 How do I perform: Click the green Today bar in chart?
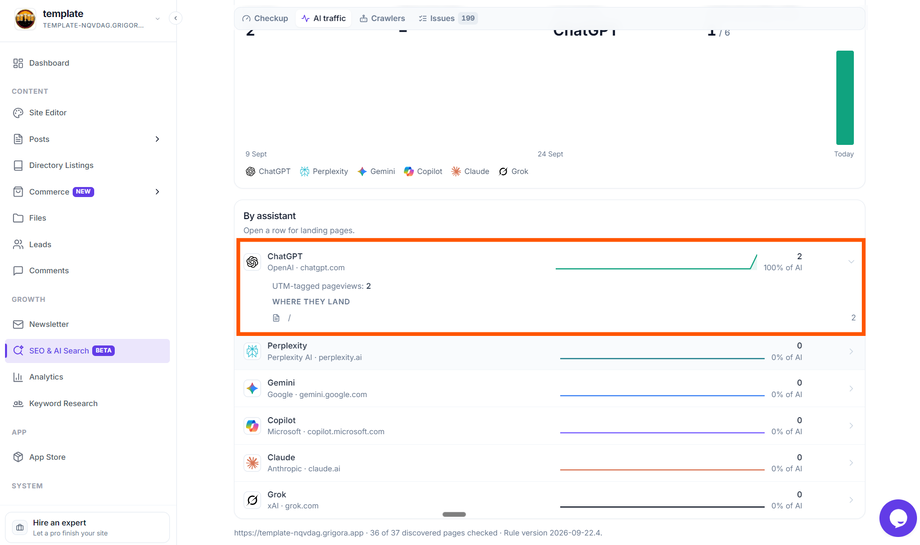tap(845, 97)
